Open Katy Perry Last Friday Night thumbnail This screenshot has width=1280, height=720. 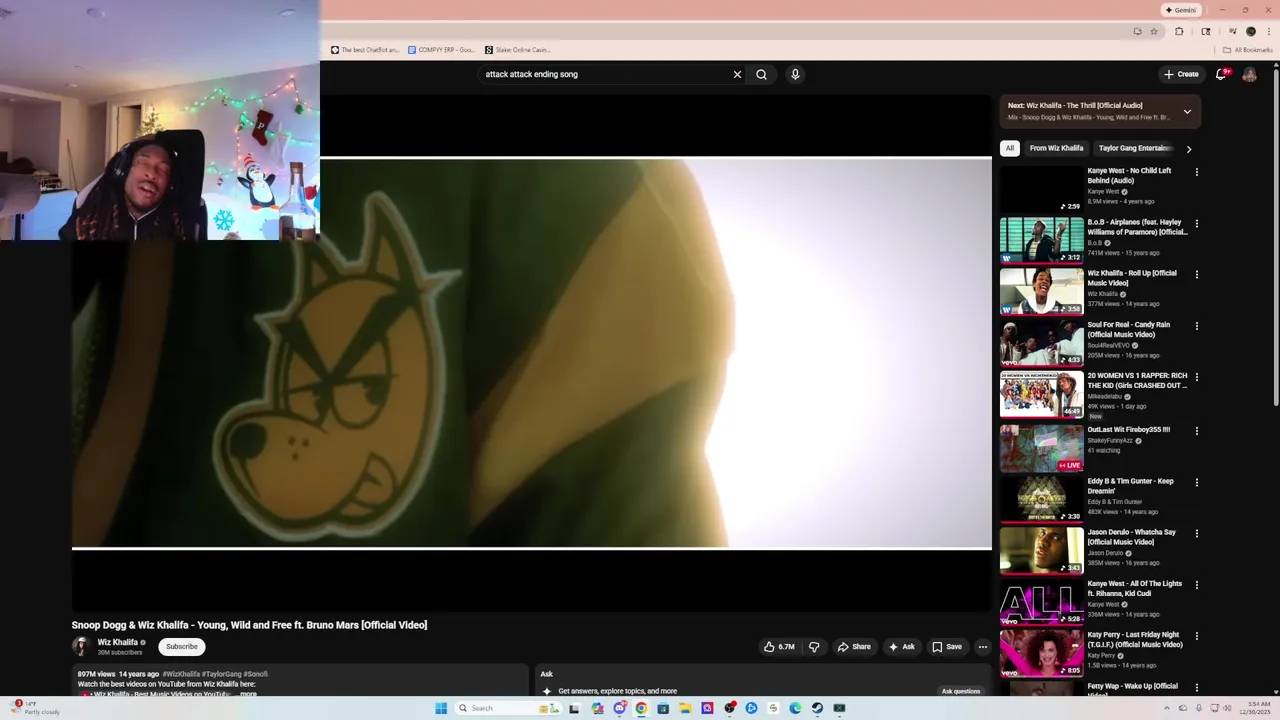tap(1041, 652)
